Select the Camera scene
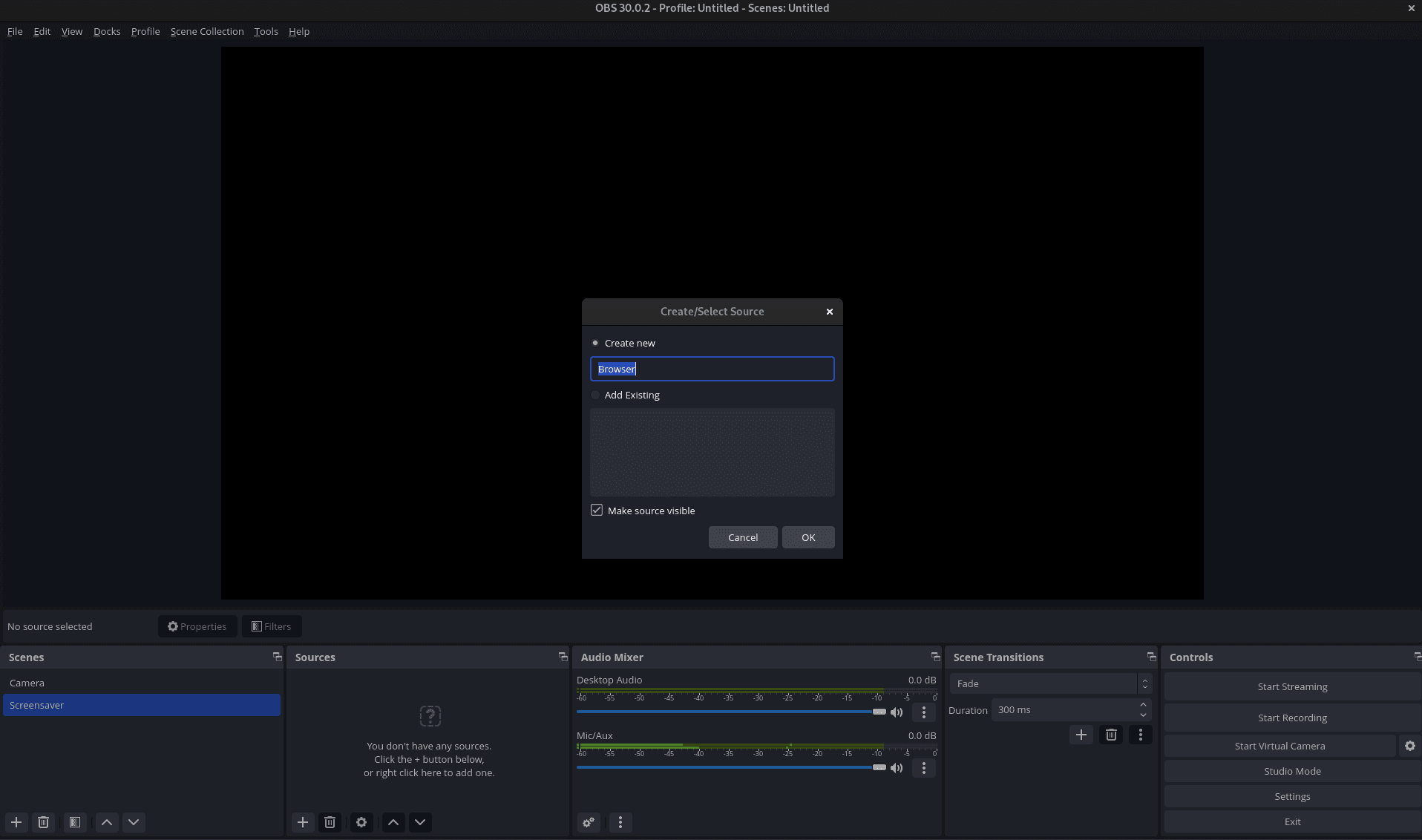 142,683
